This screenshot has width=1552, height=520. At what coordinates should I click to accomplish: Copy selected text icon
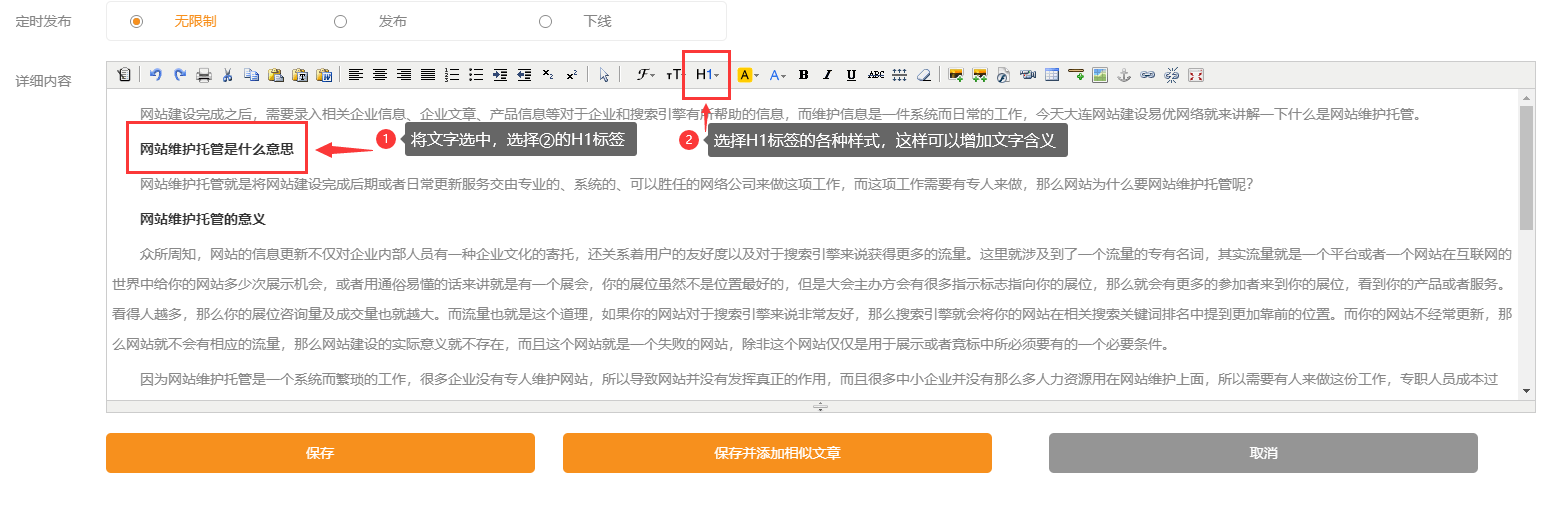[252, 75]
